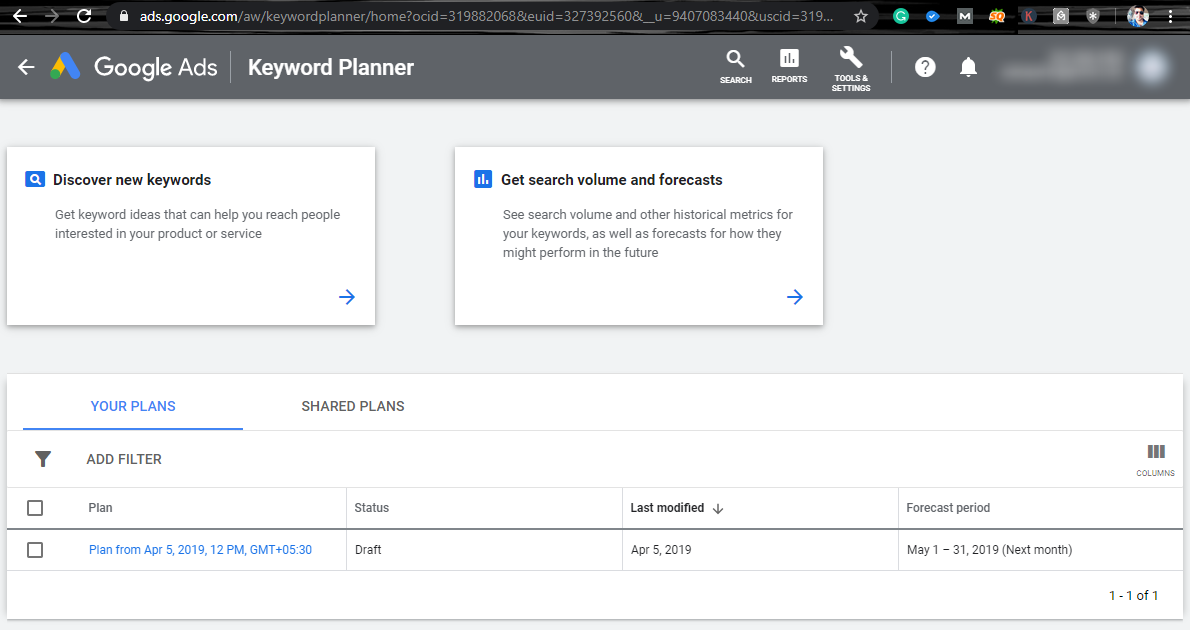Click the site lock icon in address bar

pyautogui.click(x=124, y=16)
